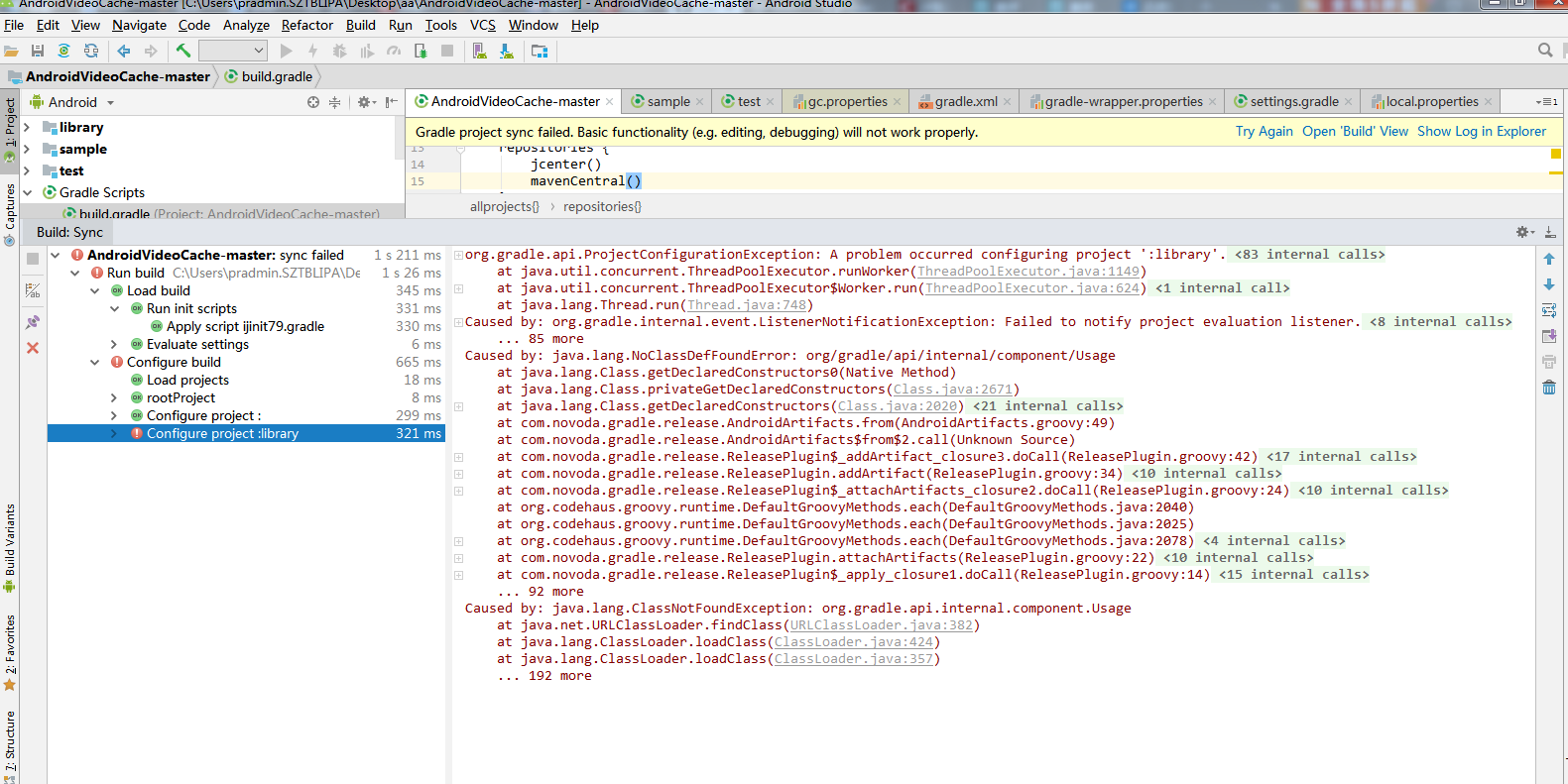
Task: Click Print icon in build output
Action: pos(1549,362)
